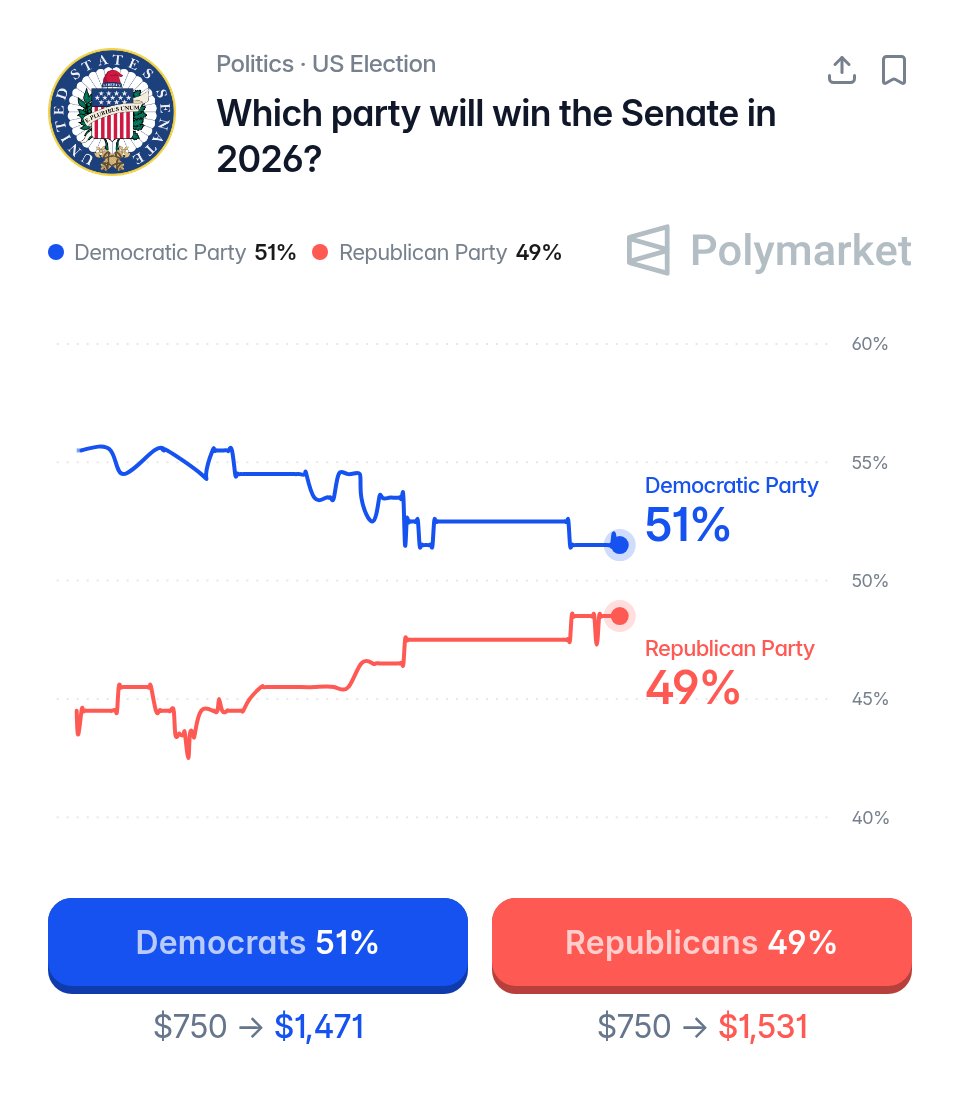Click the $1,471 Democrats payout amount

pos(319,1027)
